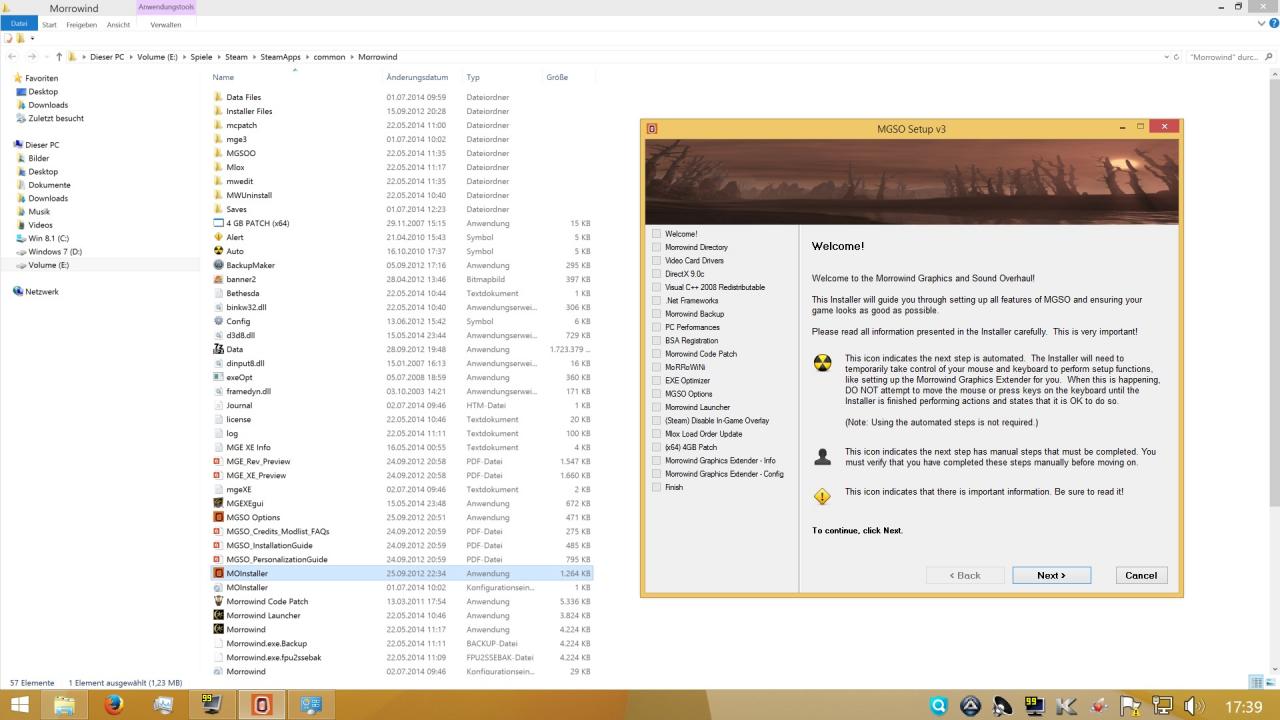
Task: Open the Verwalten ribbon tab
Action: tap(166, 24)
